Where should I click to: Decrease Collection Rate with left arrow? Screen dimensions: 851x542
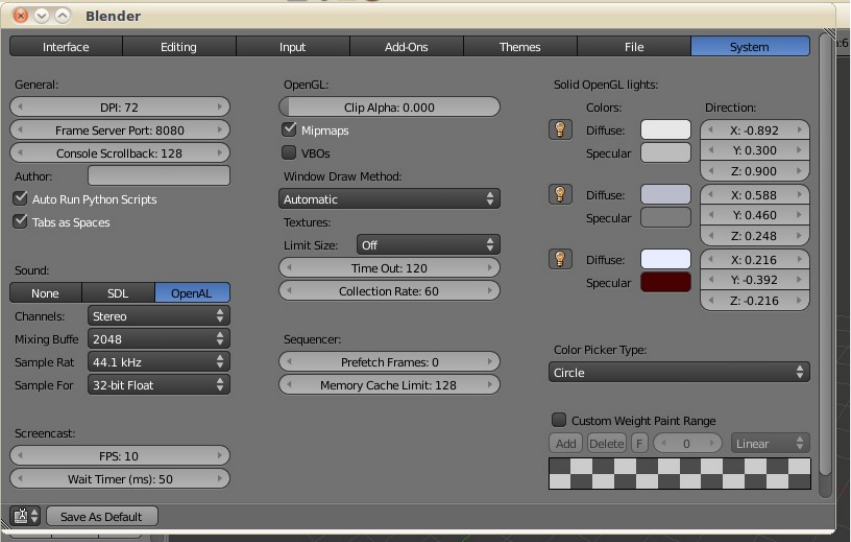tap(289, 291)
